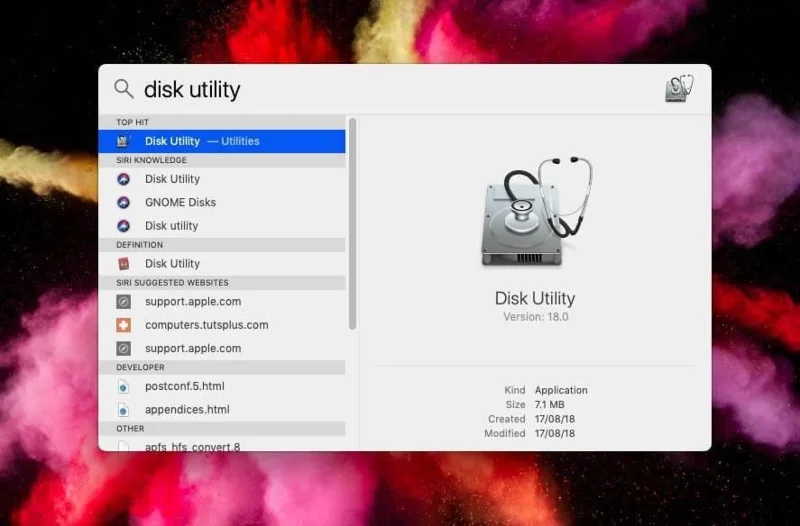Screen dimensions: 800x526
Task: Select appendices.html developer file
Action: (222, 410)
